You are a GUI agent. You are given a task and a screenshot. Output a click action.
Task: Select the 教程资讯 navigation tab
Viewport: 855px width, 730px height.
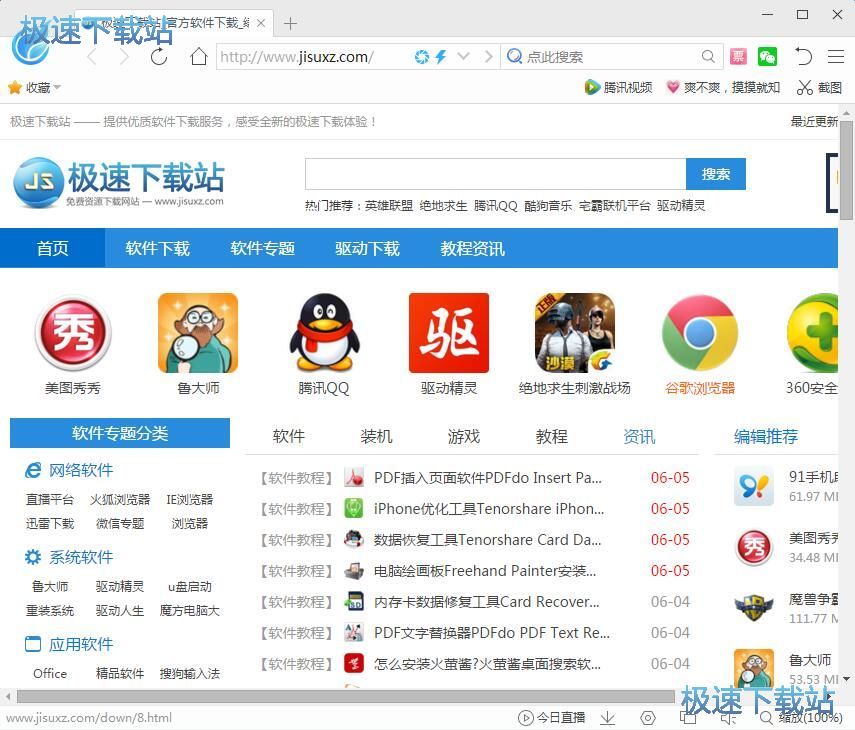[x=472, y=248]
